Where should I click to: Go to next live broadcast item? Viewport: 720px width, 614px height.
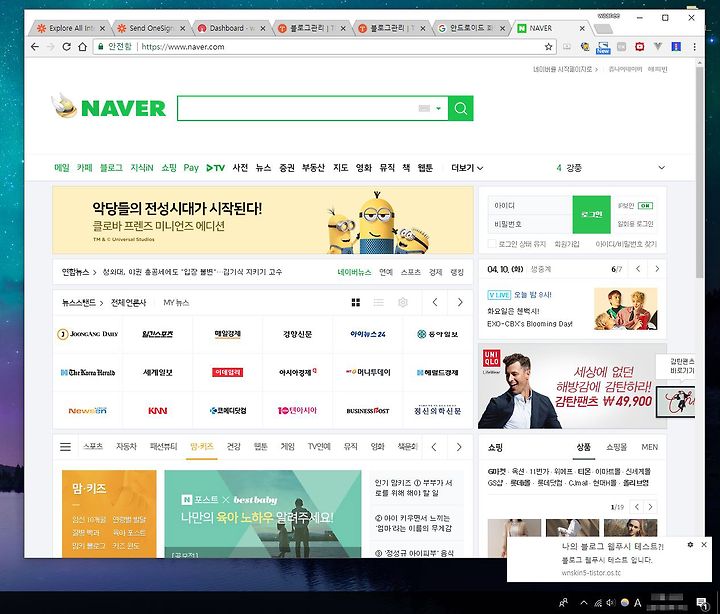point(657,269)
